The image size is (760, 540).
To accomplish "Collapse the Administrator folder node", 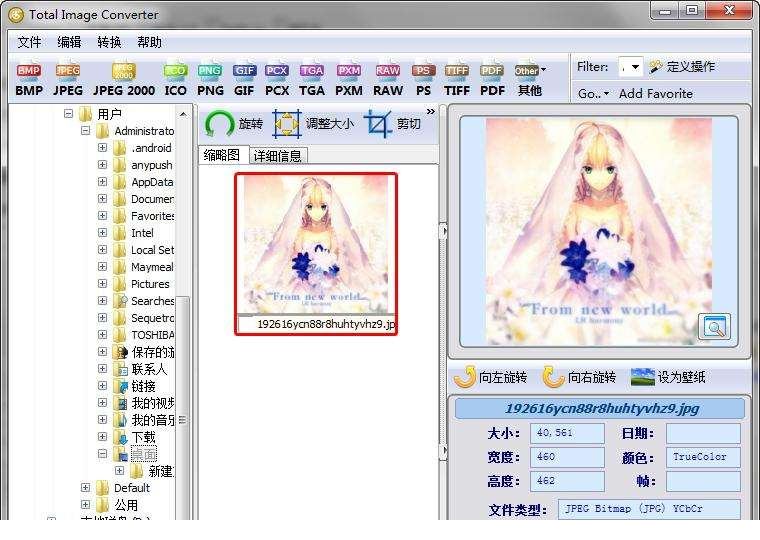I will click(85, 130).
